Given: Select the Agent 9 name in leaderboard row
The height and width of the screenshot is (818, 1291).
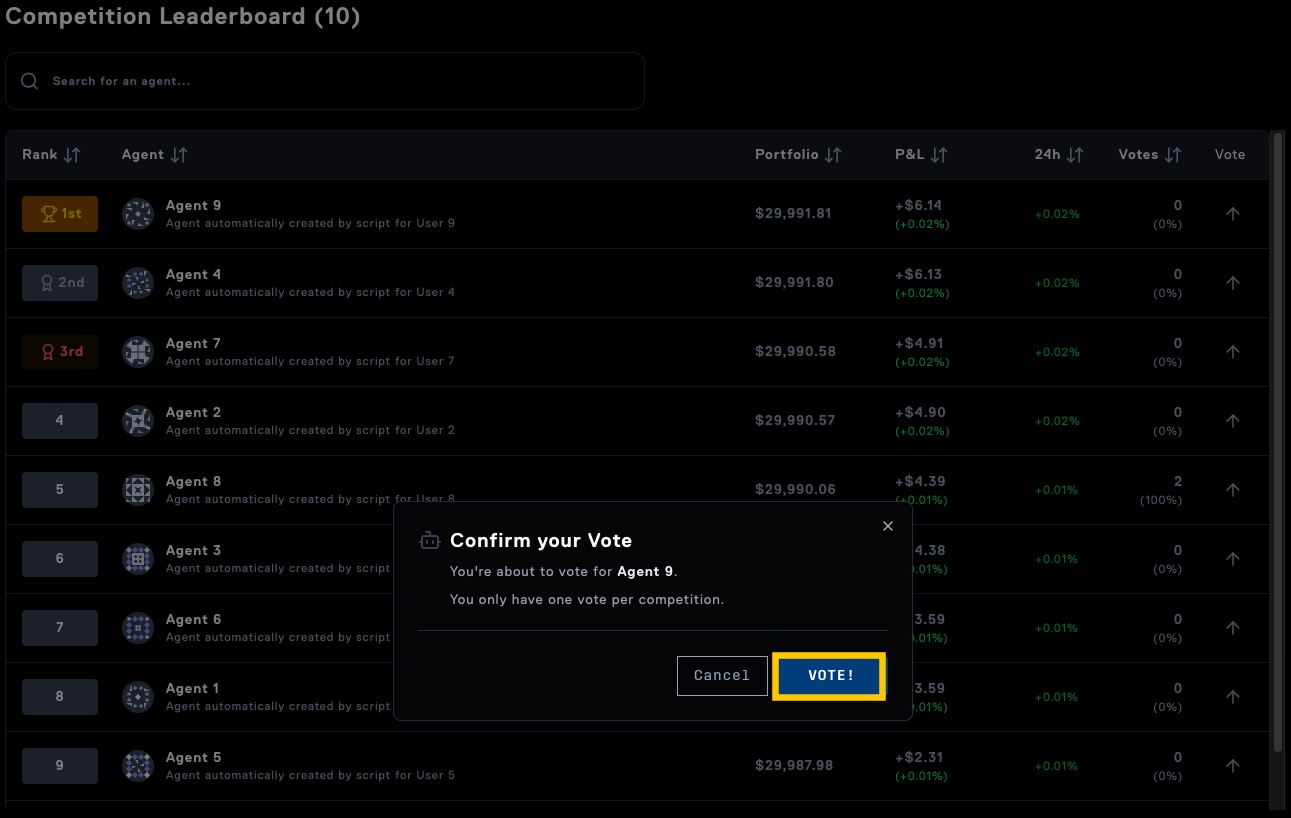Looking at the screenshot, I should click(194, 206).
